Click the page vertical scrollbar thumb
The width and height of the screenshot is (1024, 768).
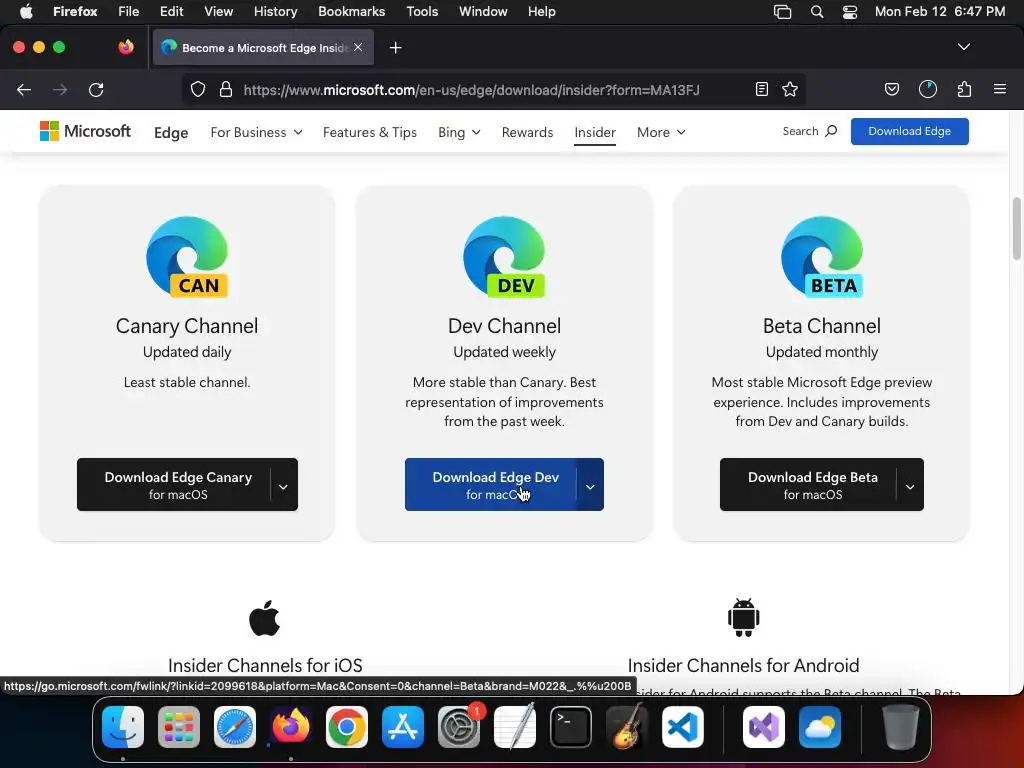pyautogui.click(x=1016, y=229)
